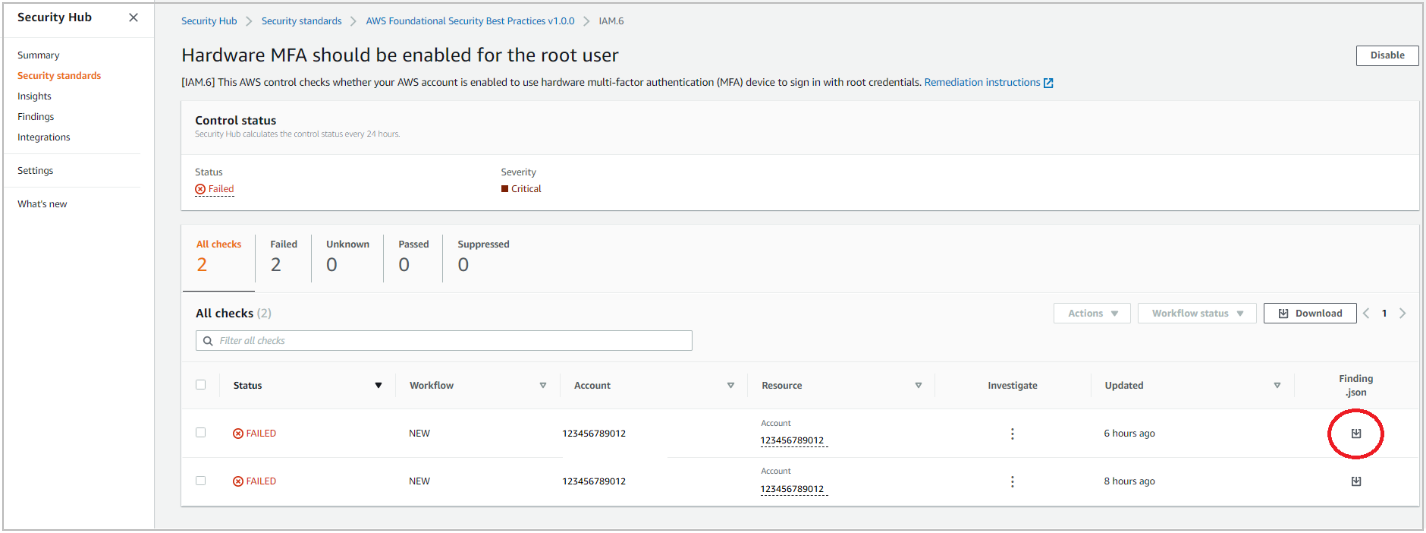1426x533 pixels.
Task: Tick checkbox for finding updated 8 hours ago
Action: click(x=201, y=481)
